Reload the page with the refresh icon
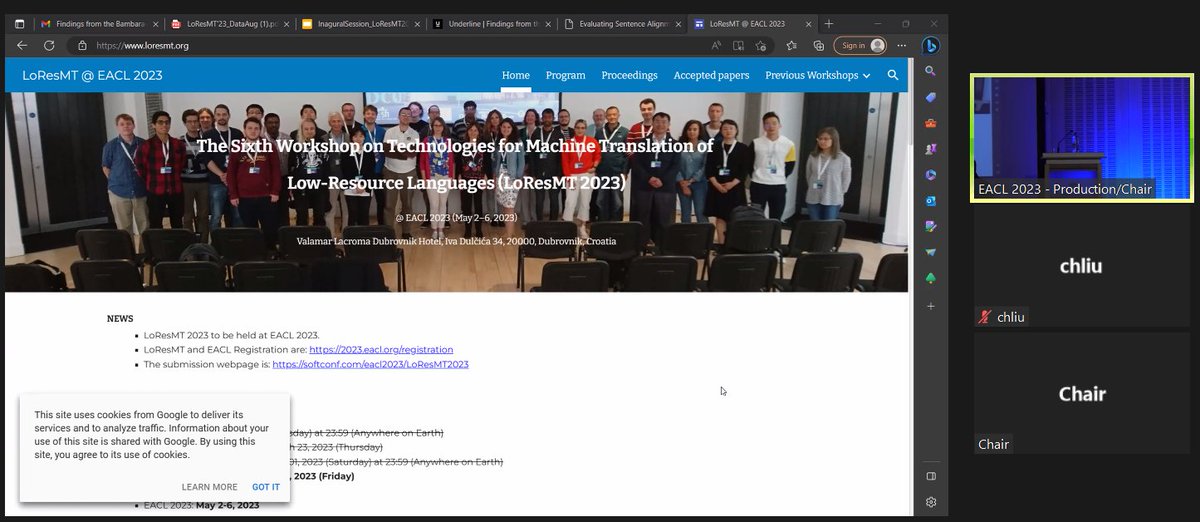Viewport: 1200px width, 522px height. coord(49,45)
